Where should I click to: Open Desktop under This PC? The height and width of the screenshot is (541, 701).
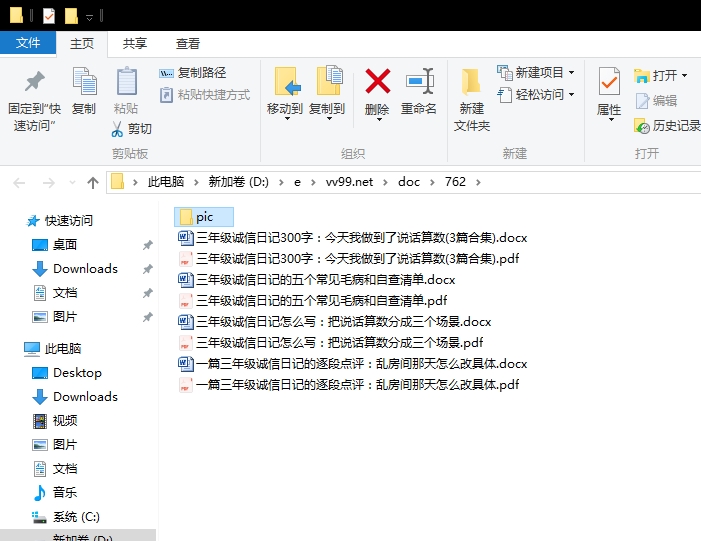67,372
